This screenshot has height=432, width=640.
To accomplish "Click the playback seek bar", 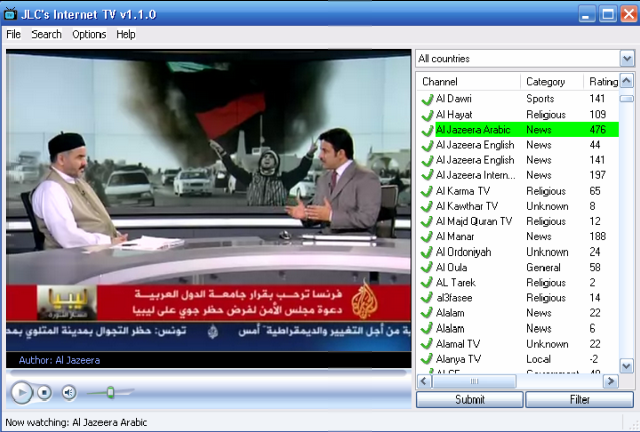I will [x=208, y=373].
